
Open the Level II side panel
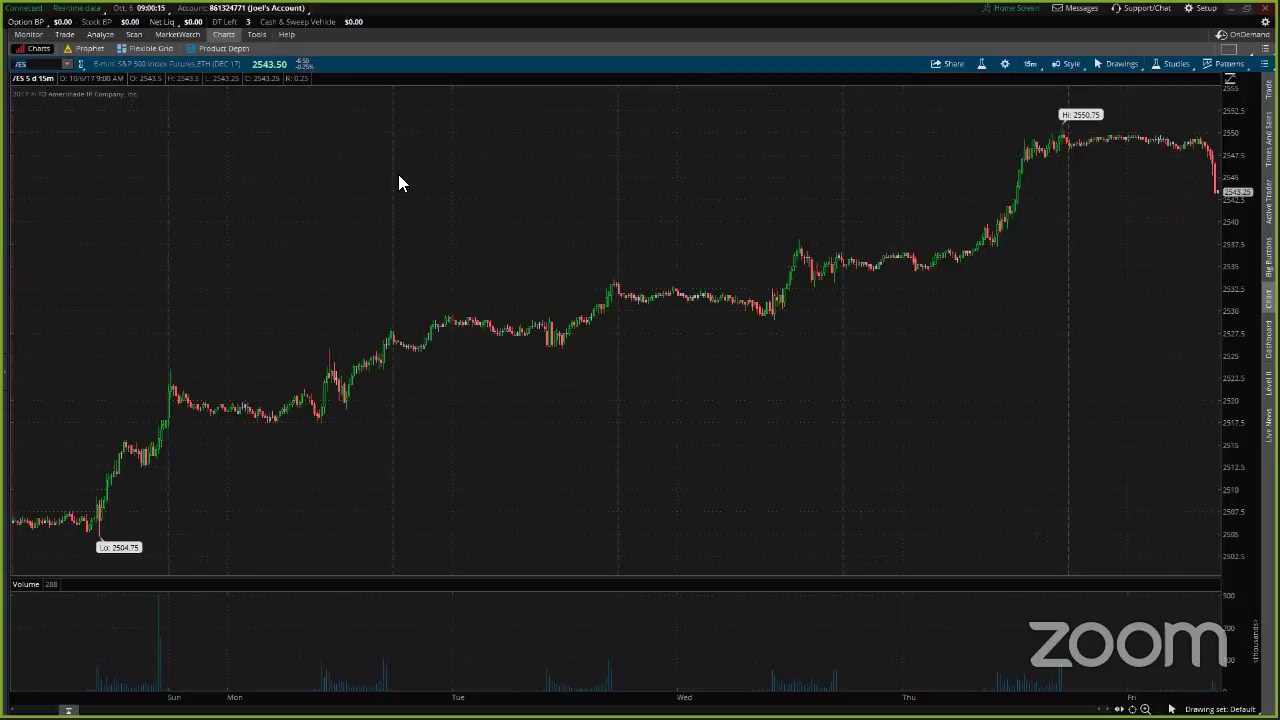[1270, 382]
